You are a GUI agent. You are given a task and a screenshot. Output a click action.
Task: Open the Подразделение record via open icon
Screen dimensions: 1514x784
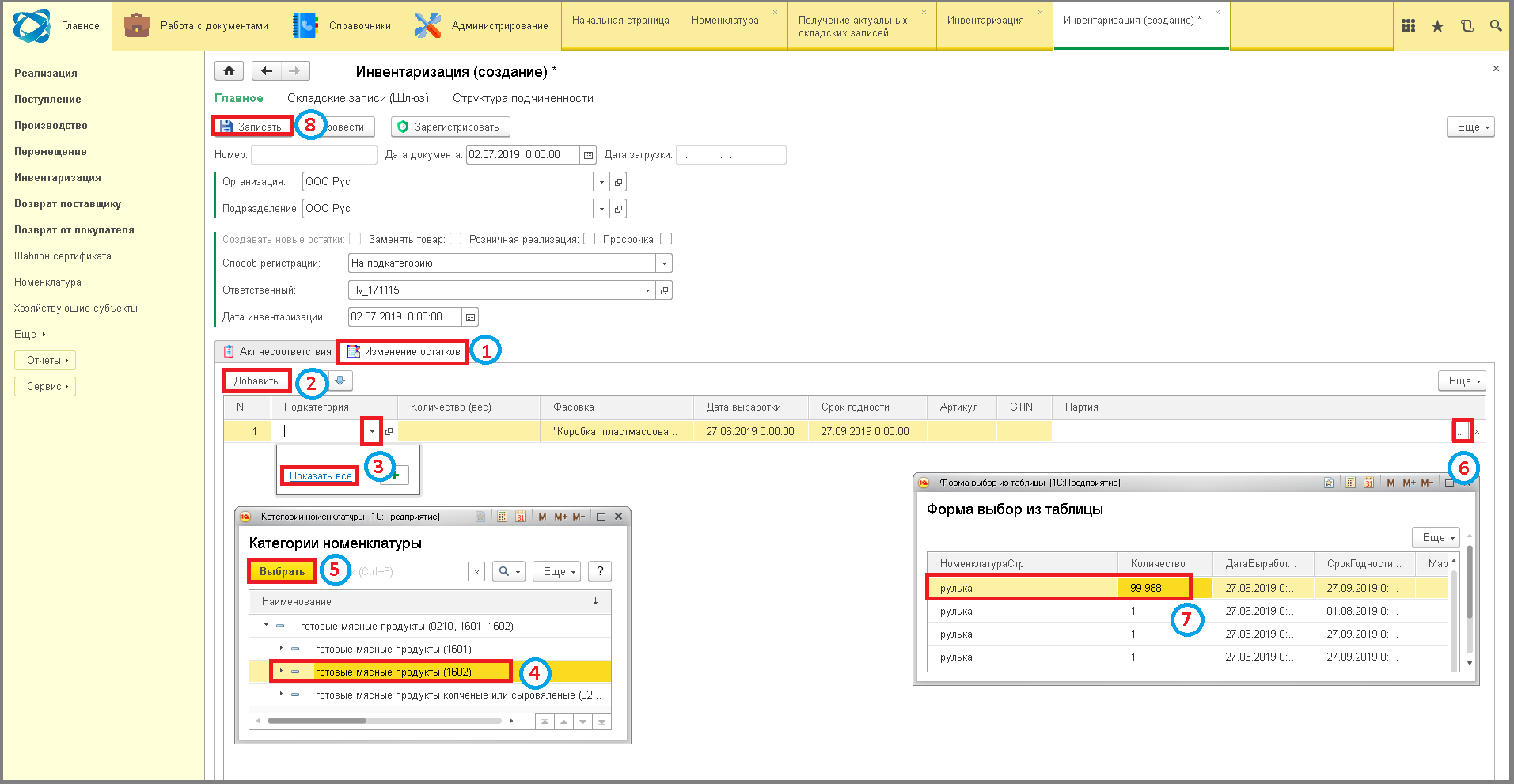(618, 209)
